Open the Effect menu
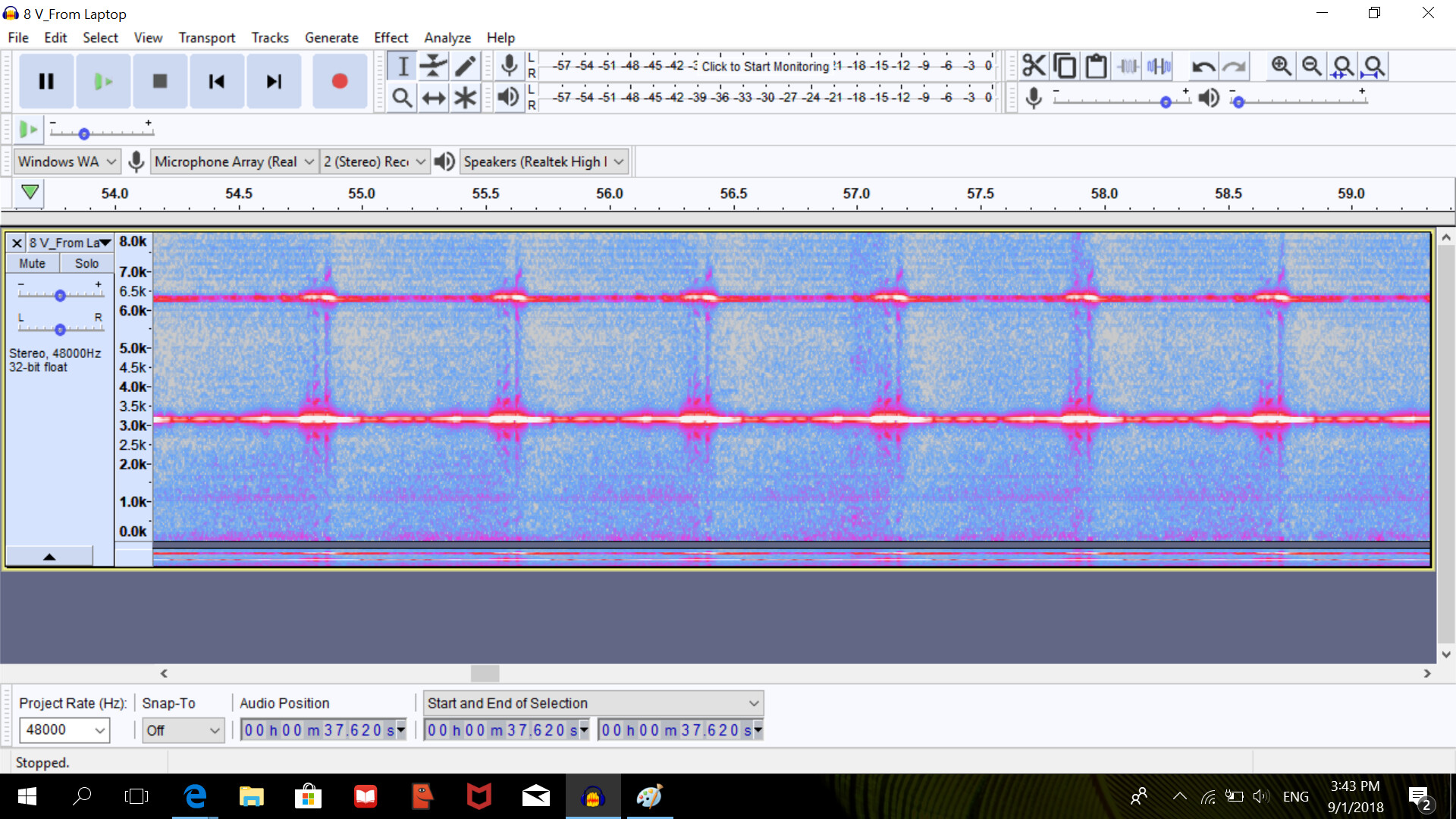The width and height of the screenshot is (1456, 819). (391, 37)
